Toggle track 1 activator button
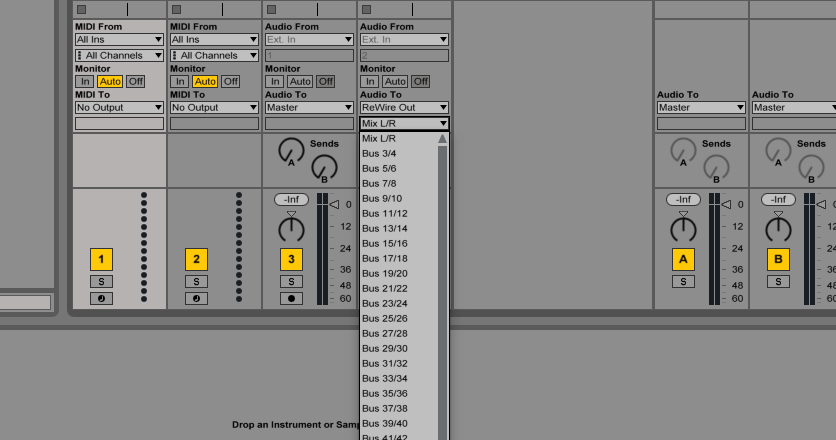 click(x=101, y=259)
